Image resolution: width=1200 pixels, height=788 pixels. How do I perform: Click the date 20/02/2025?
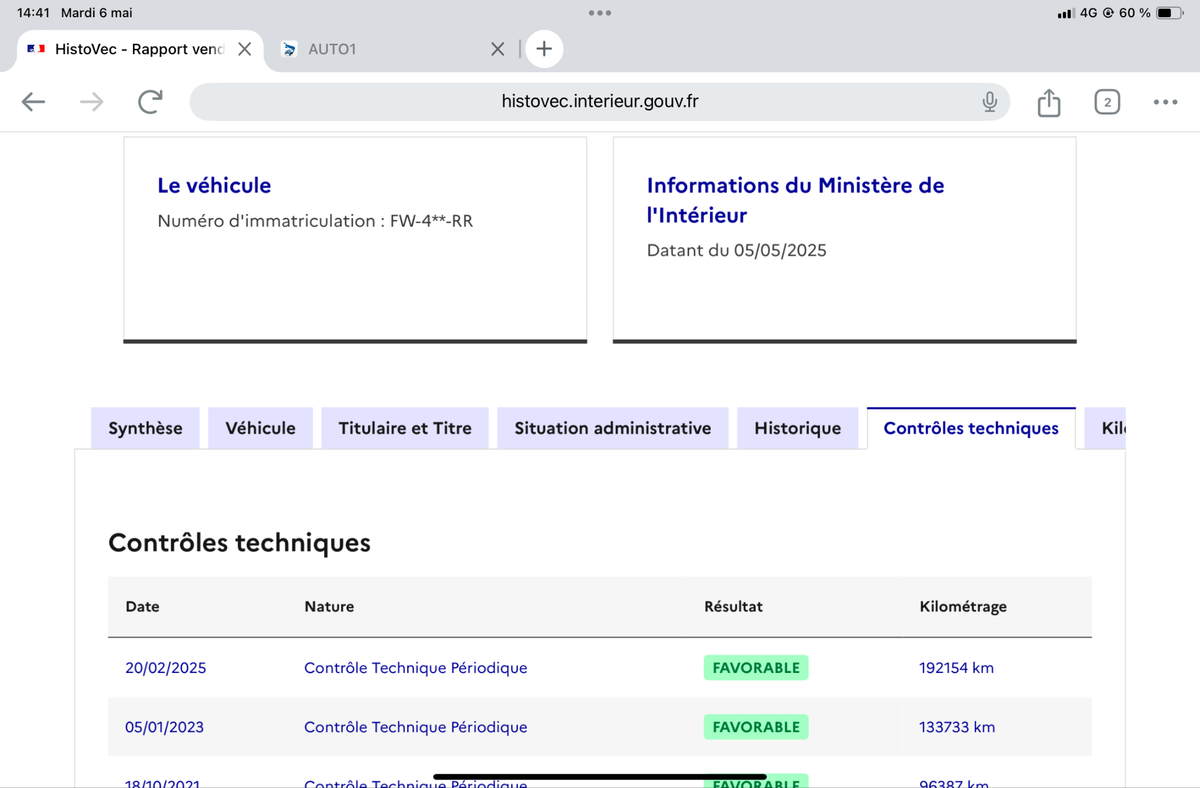166,667
